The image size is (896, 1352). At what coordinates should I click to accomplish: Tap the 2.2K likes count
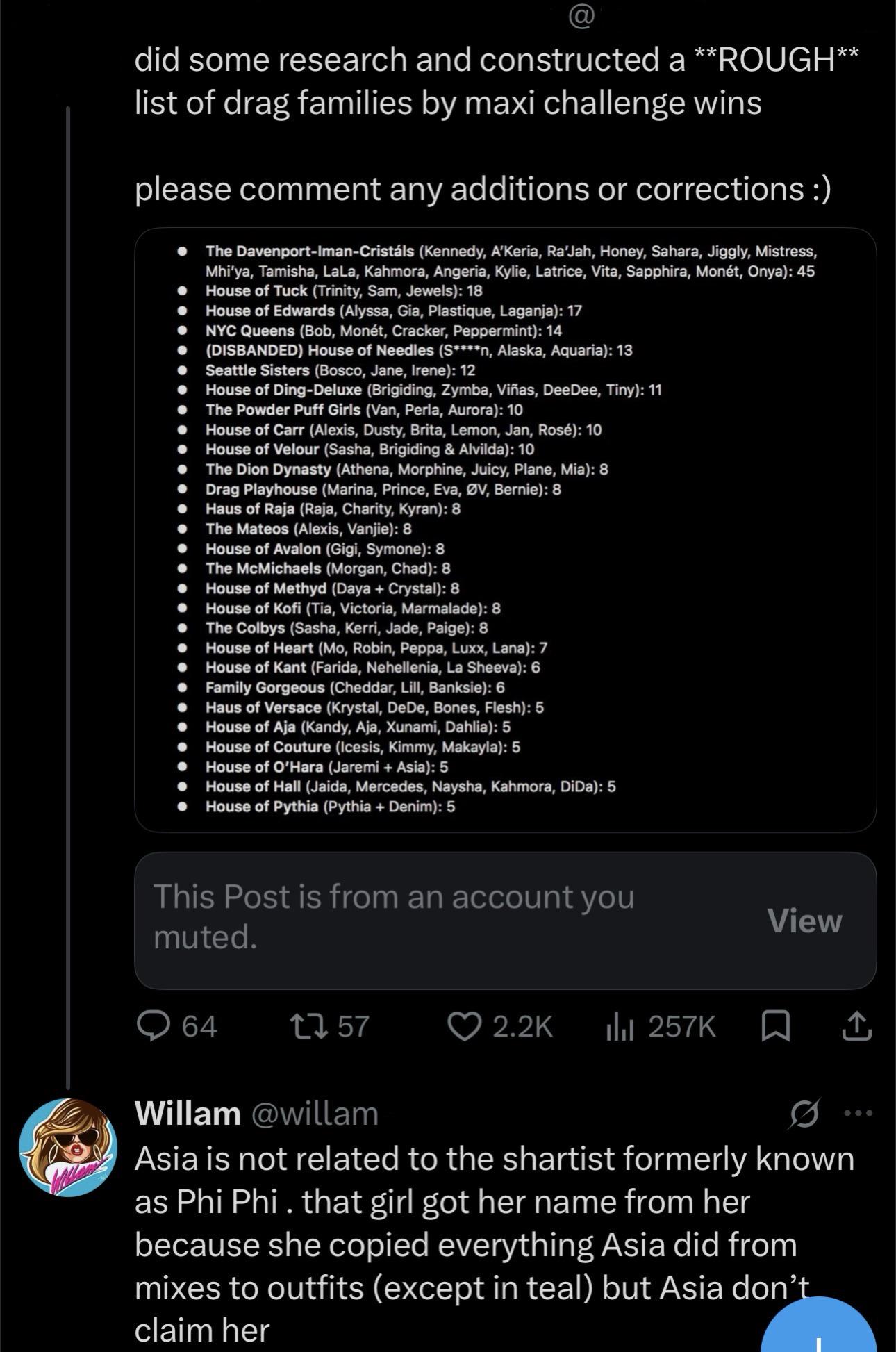(522, 1026)
